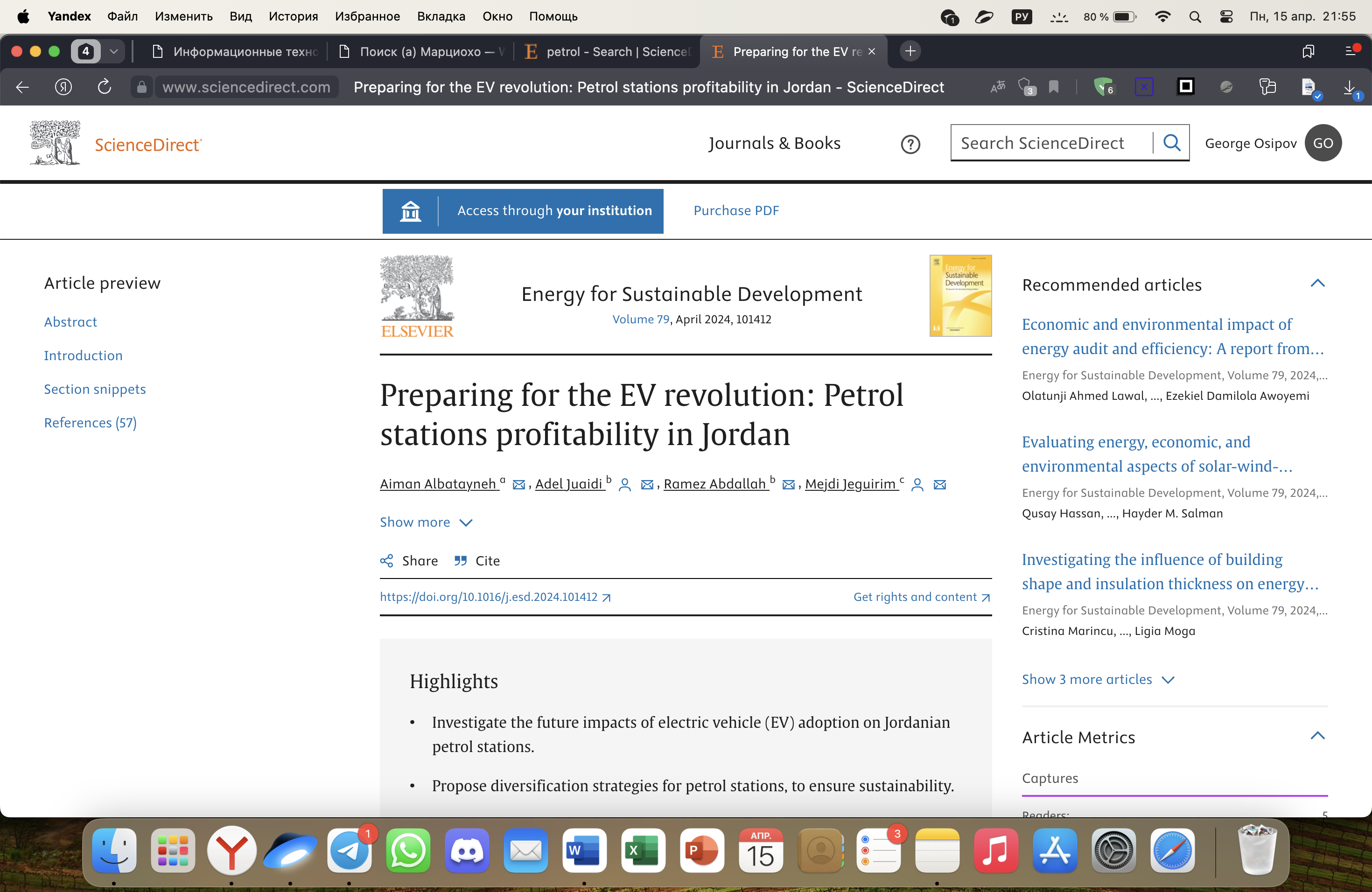Viewport: 1372px width, 892px height.
Task: Click the Share icon
Action: [x=386, y=561]
